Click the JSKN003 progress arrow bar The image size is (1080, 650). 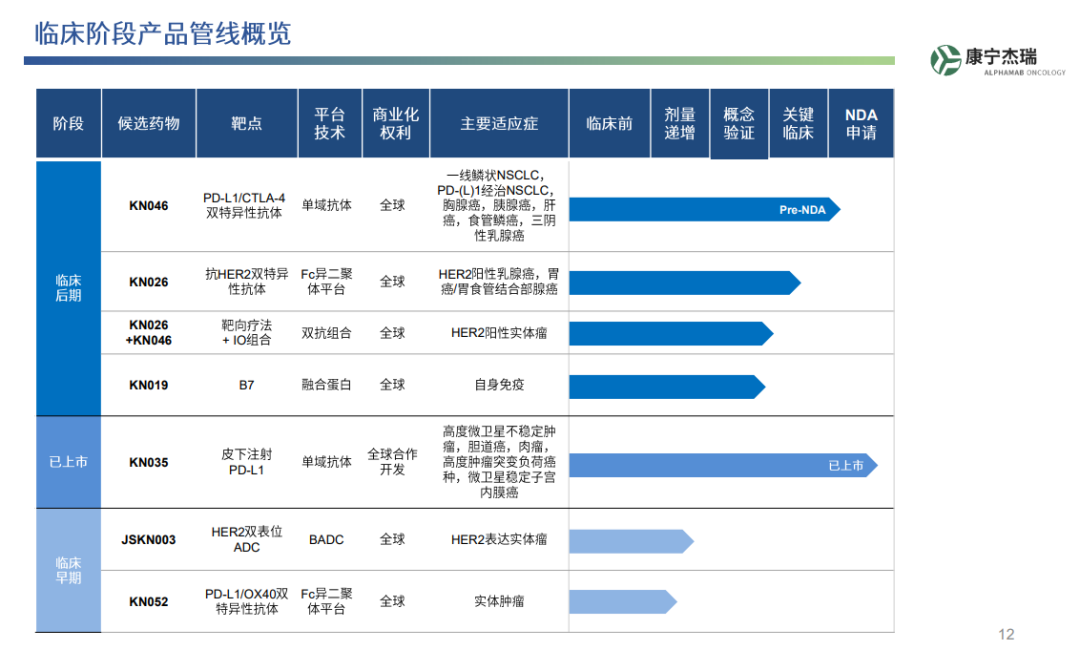pos(632,541)
